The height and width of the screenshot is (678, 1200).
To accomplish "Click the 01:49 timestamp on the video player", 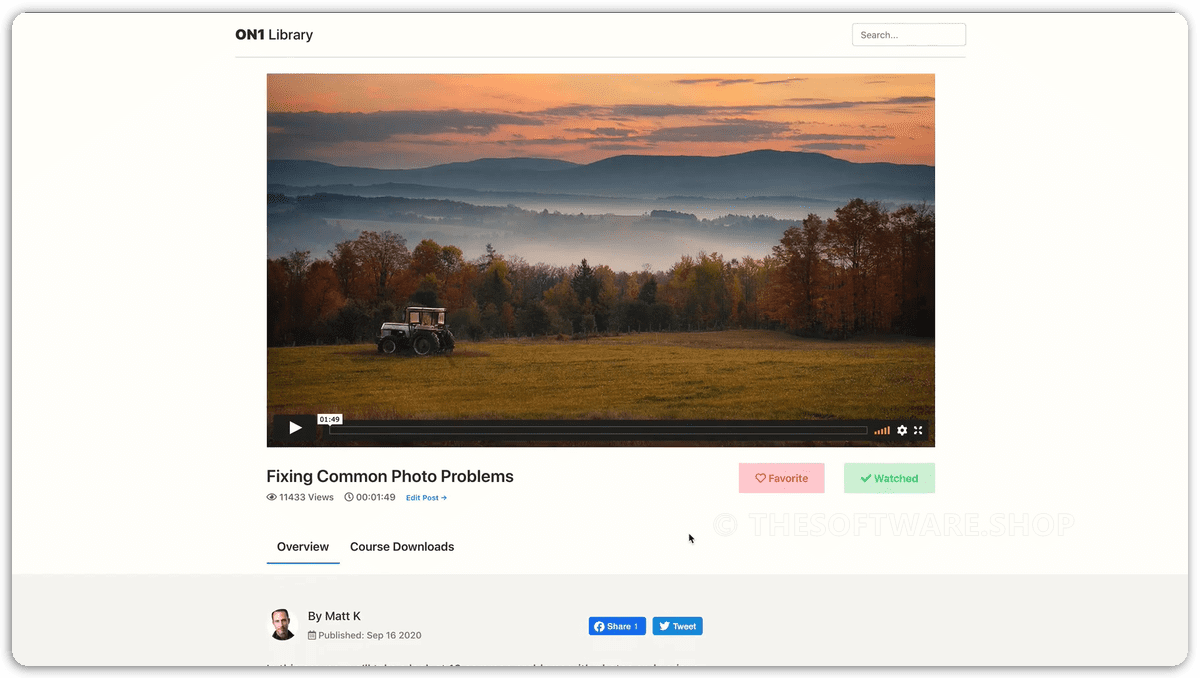I will [x=330, y=419].
